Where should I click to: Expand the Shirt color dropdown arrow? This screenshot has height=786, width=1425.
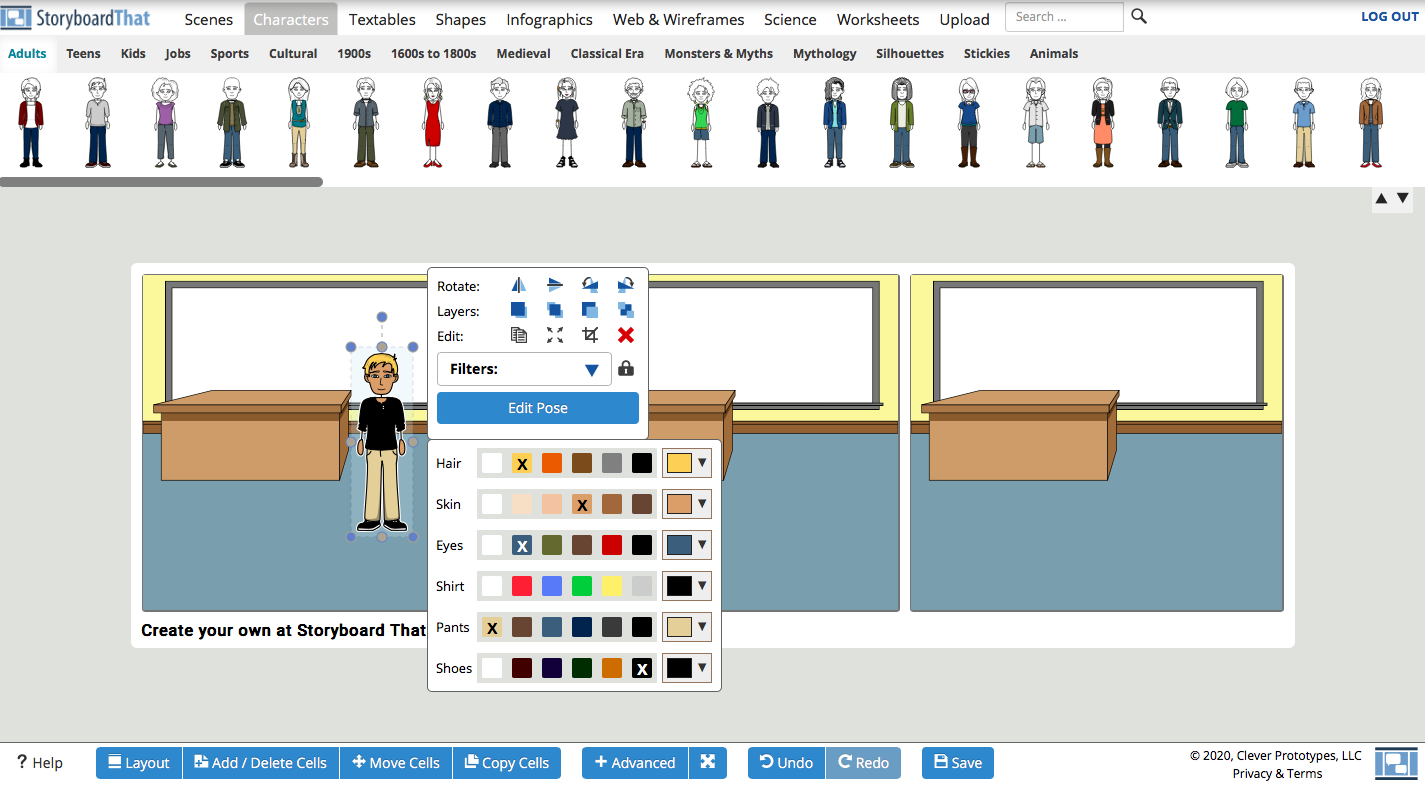coord(701,585)
